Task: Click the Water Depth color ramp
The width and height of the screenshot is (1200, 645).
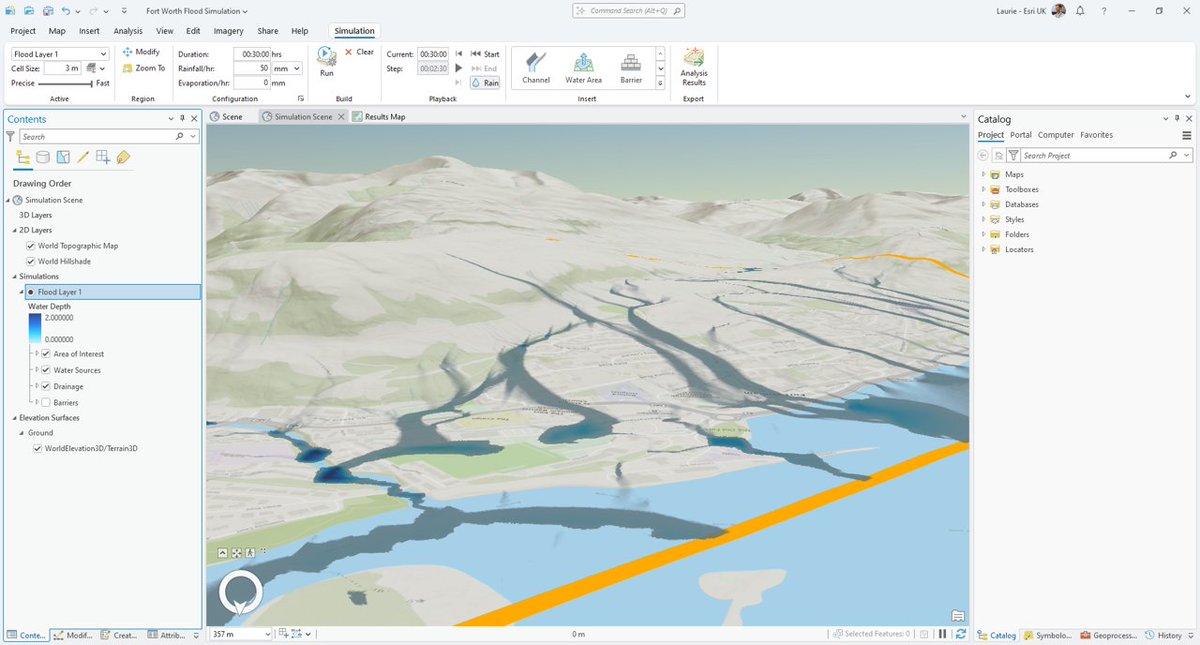Action: pyautogui.click(x=35, y=328)
